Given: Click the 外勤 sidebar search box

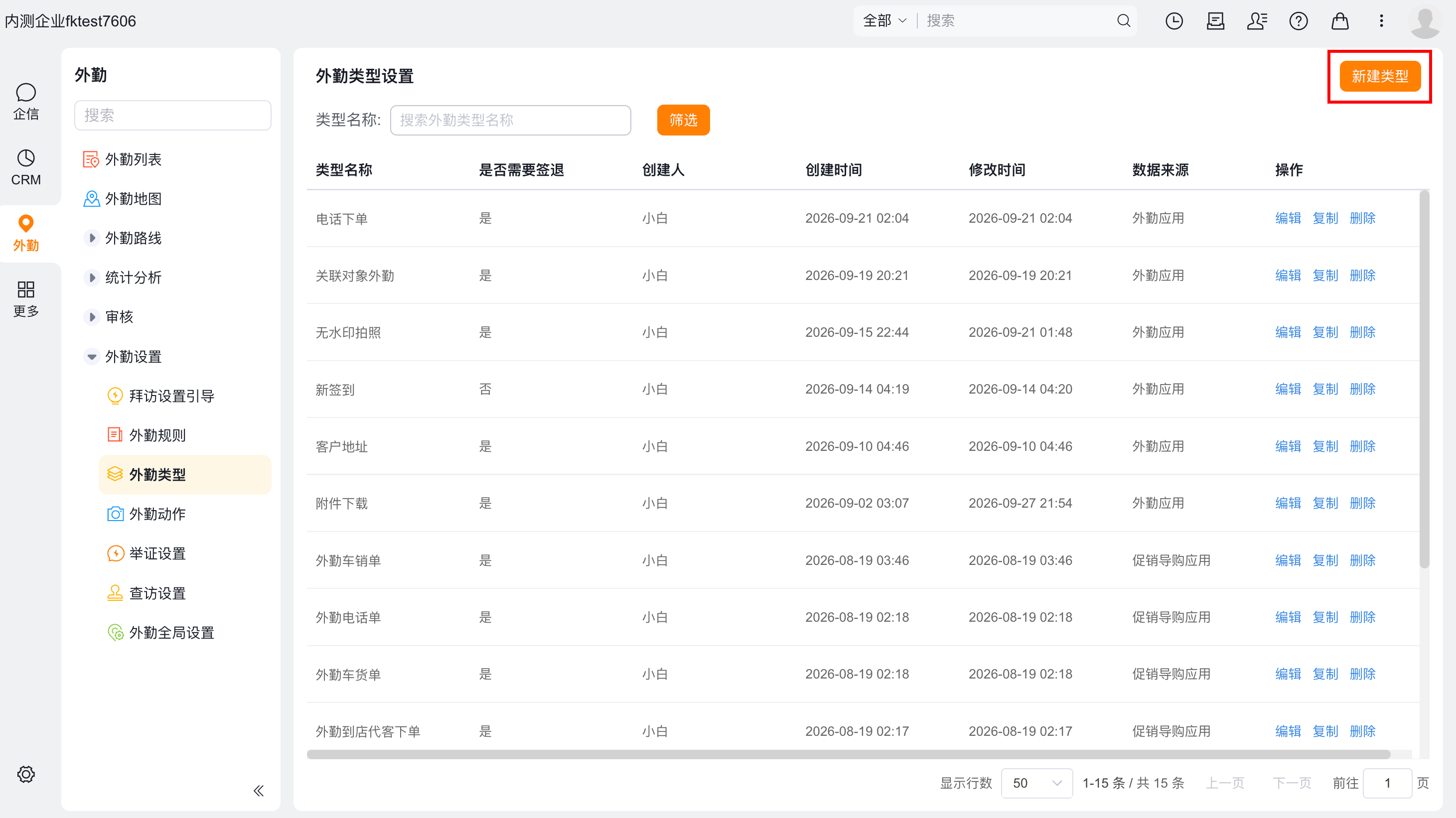Looking at the screenshot, I should pyautogui.click(x=172, y=115).
